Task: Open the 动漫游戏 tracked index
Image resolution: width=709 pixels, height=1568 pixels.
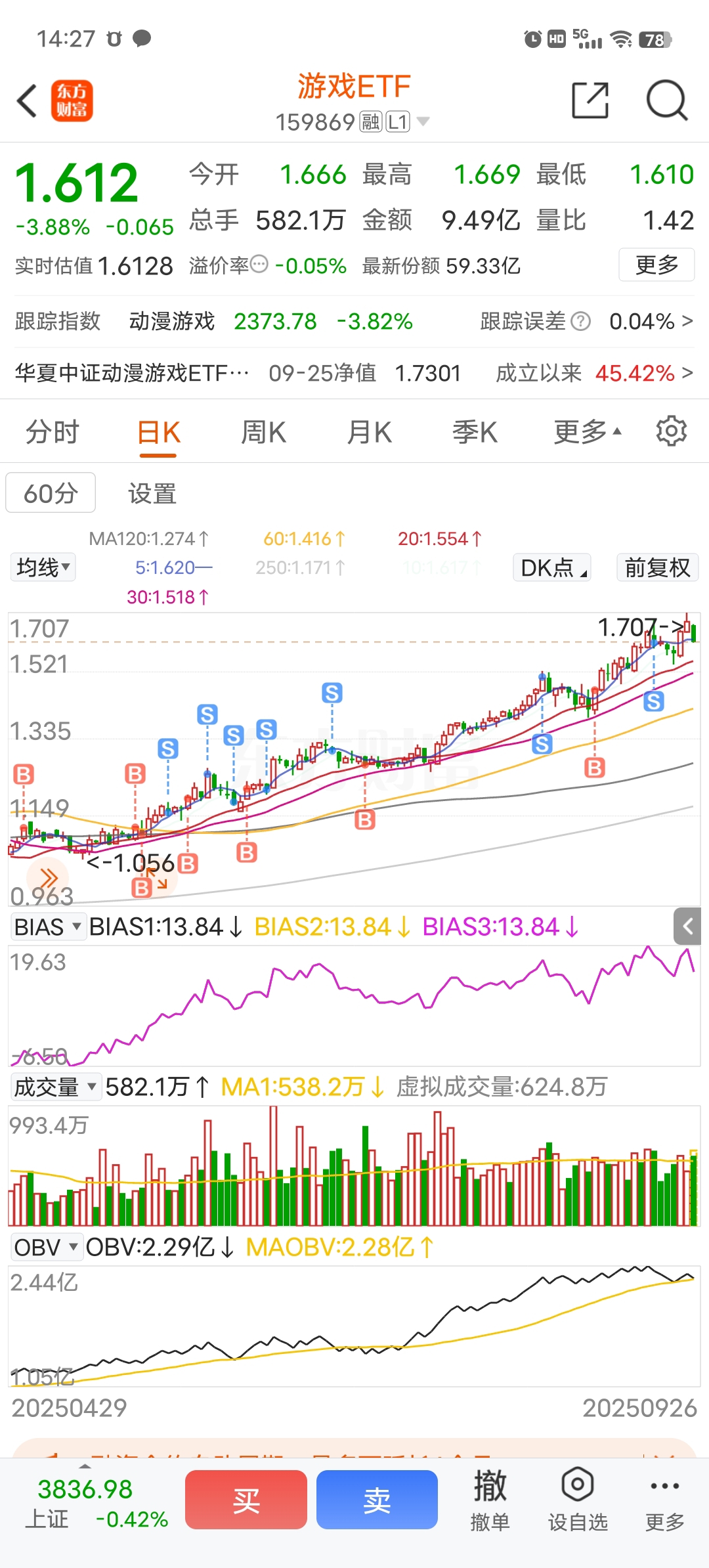Action: pos(172,321)
